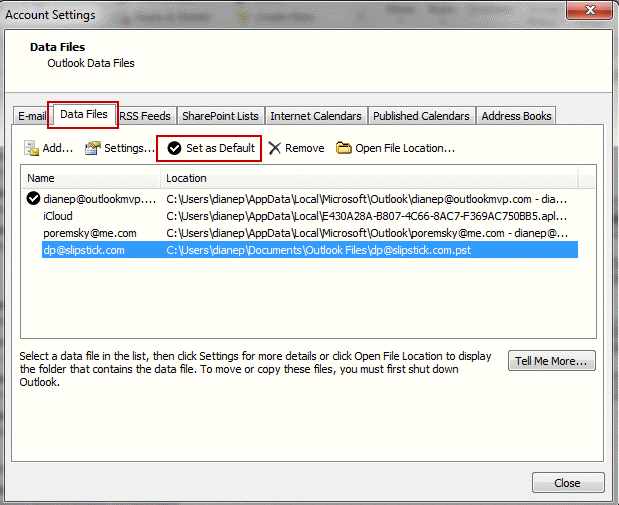Click the Add data file icon
Viewport: 619px width, 505px height.
pos(31,148)
